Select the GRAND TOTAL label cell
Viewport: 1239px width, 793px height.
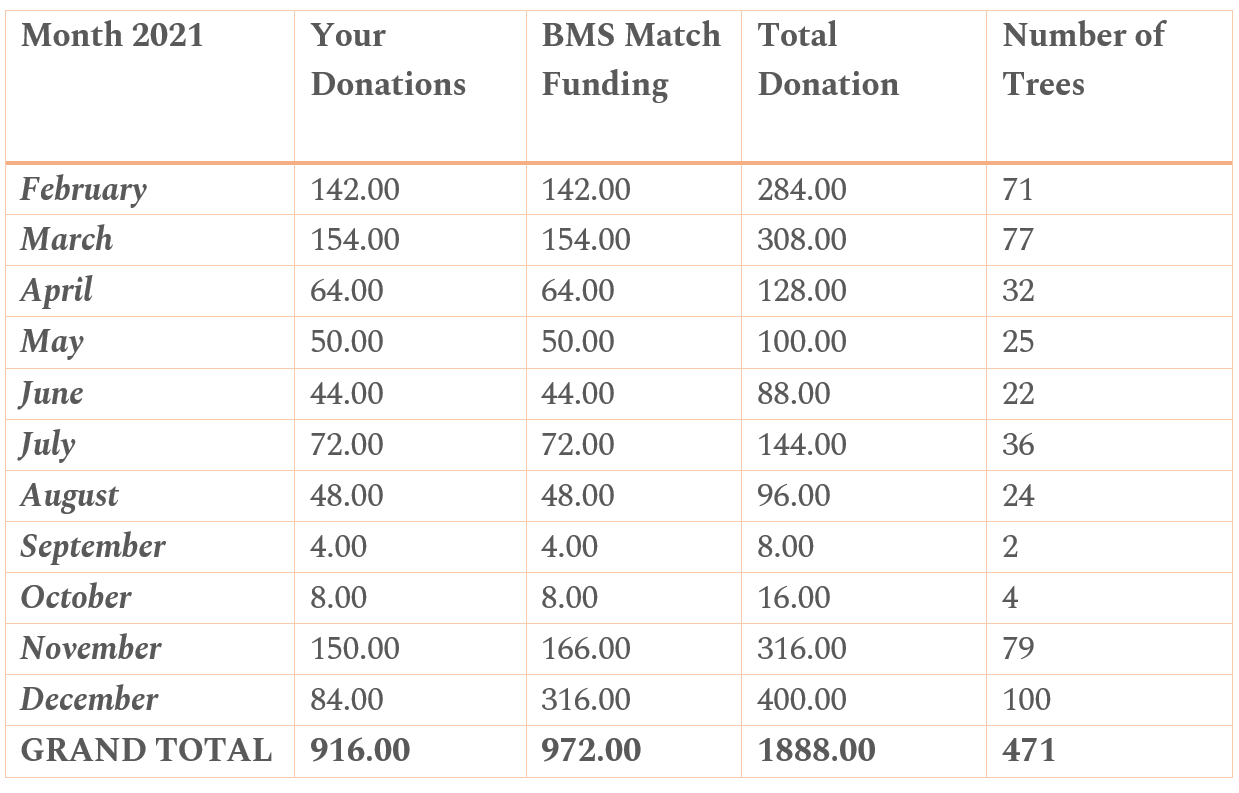click(x=150, y=750)
